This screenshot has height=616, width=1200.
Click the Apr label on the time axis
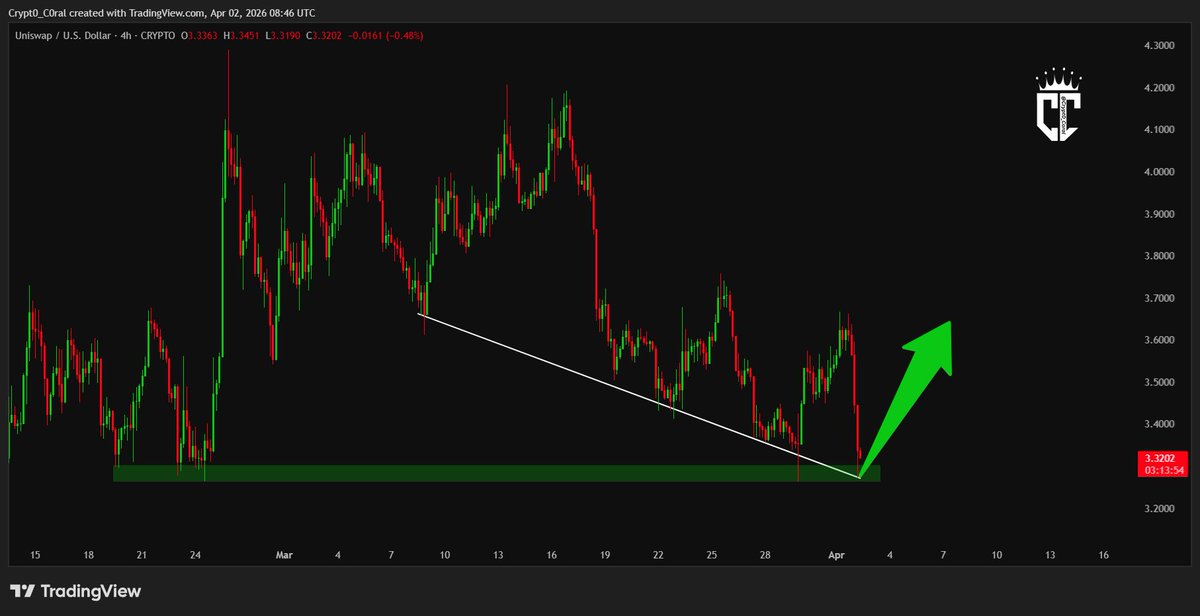point(838,555)
